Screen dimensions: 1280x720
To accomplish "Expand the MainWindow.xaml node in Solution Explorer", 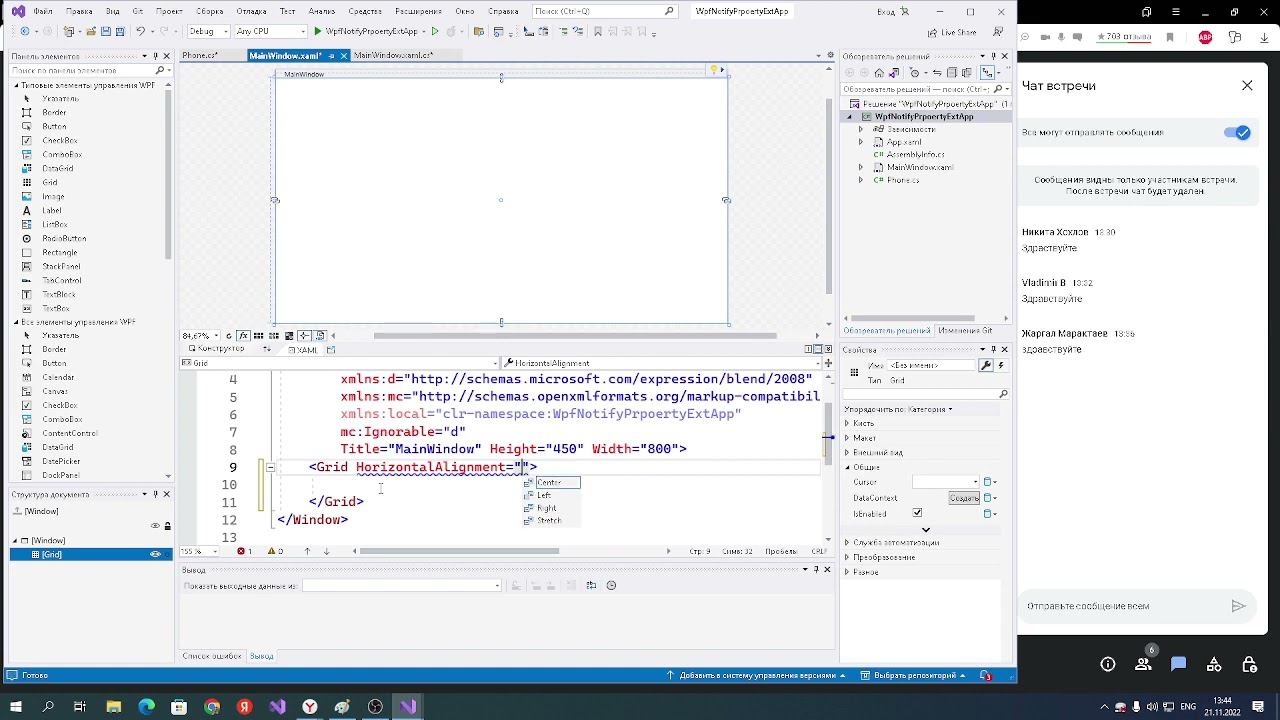I will tap(861, 167).
